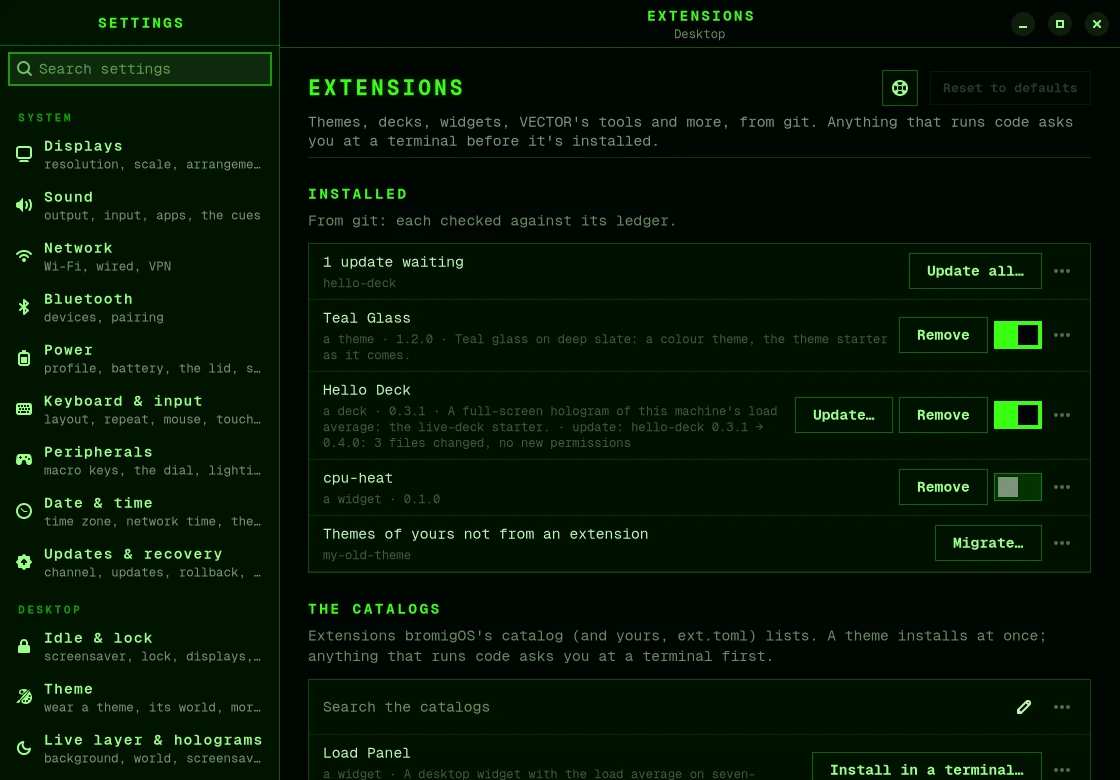Viewport: 1120px width, 780px height.
Task: Click Update… for Hello Deck
Action: coord(844,415)
